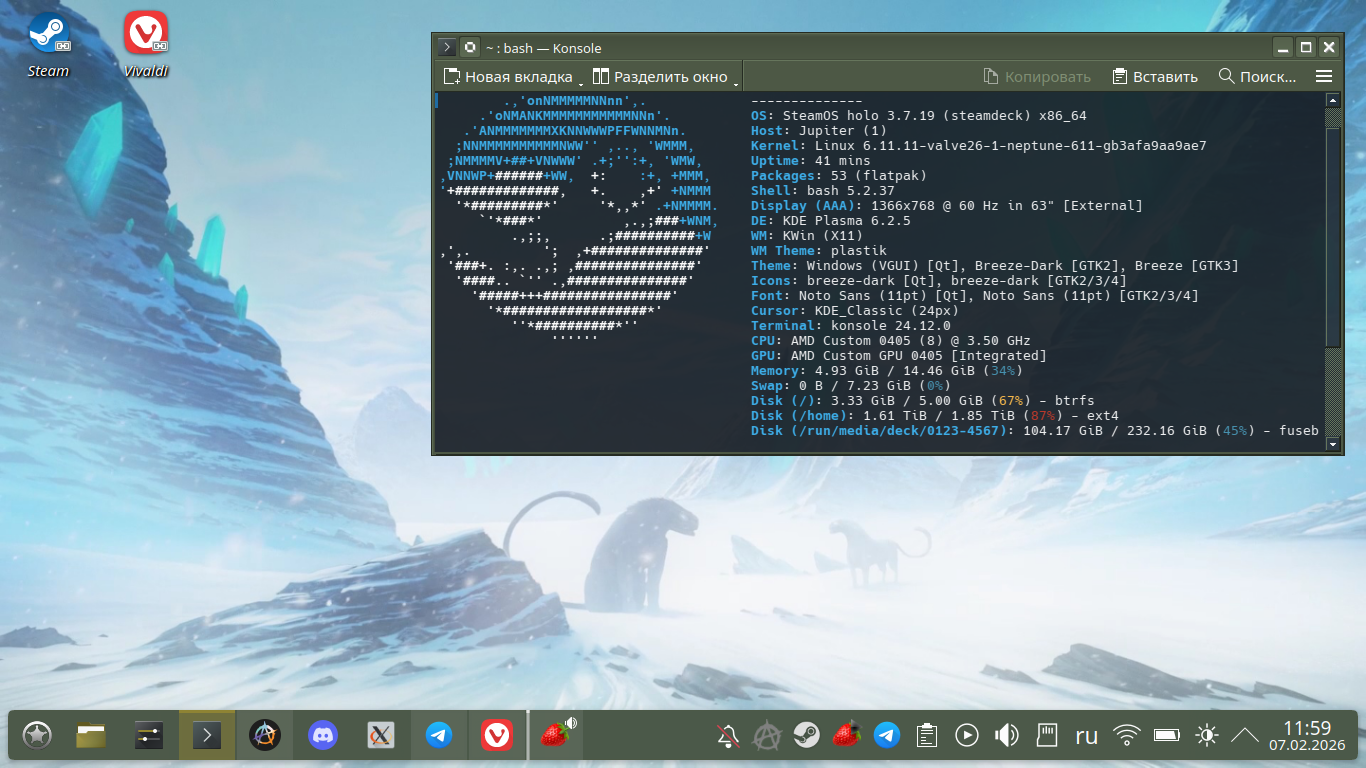The image size is (1366, 768).
Task: Open the application launcher menu
Action: [37, 736]
